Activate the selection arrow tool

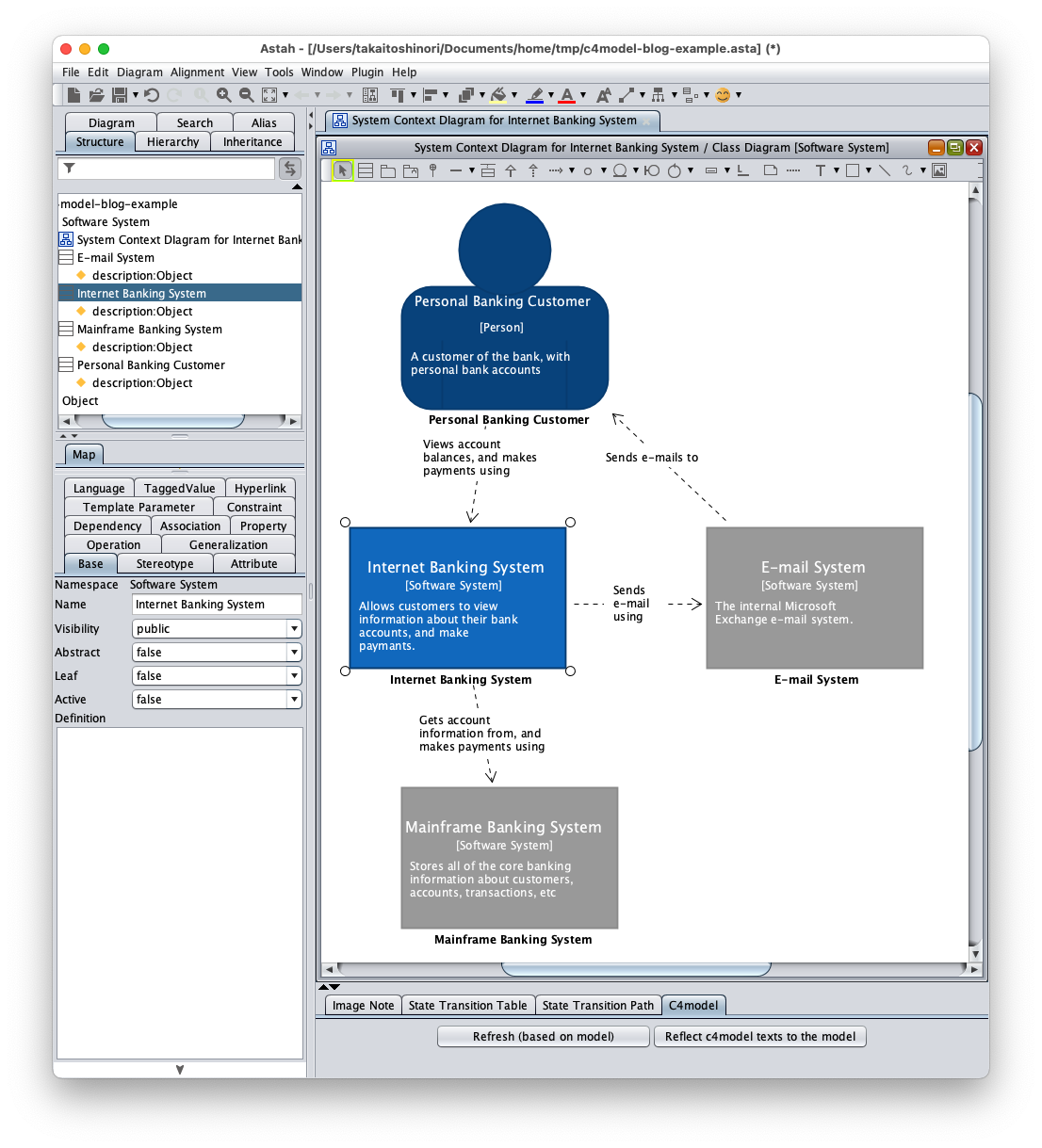343,170
